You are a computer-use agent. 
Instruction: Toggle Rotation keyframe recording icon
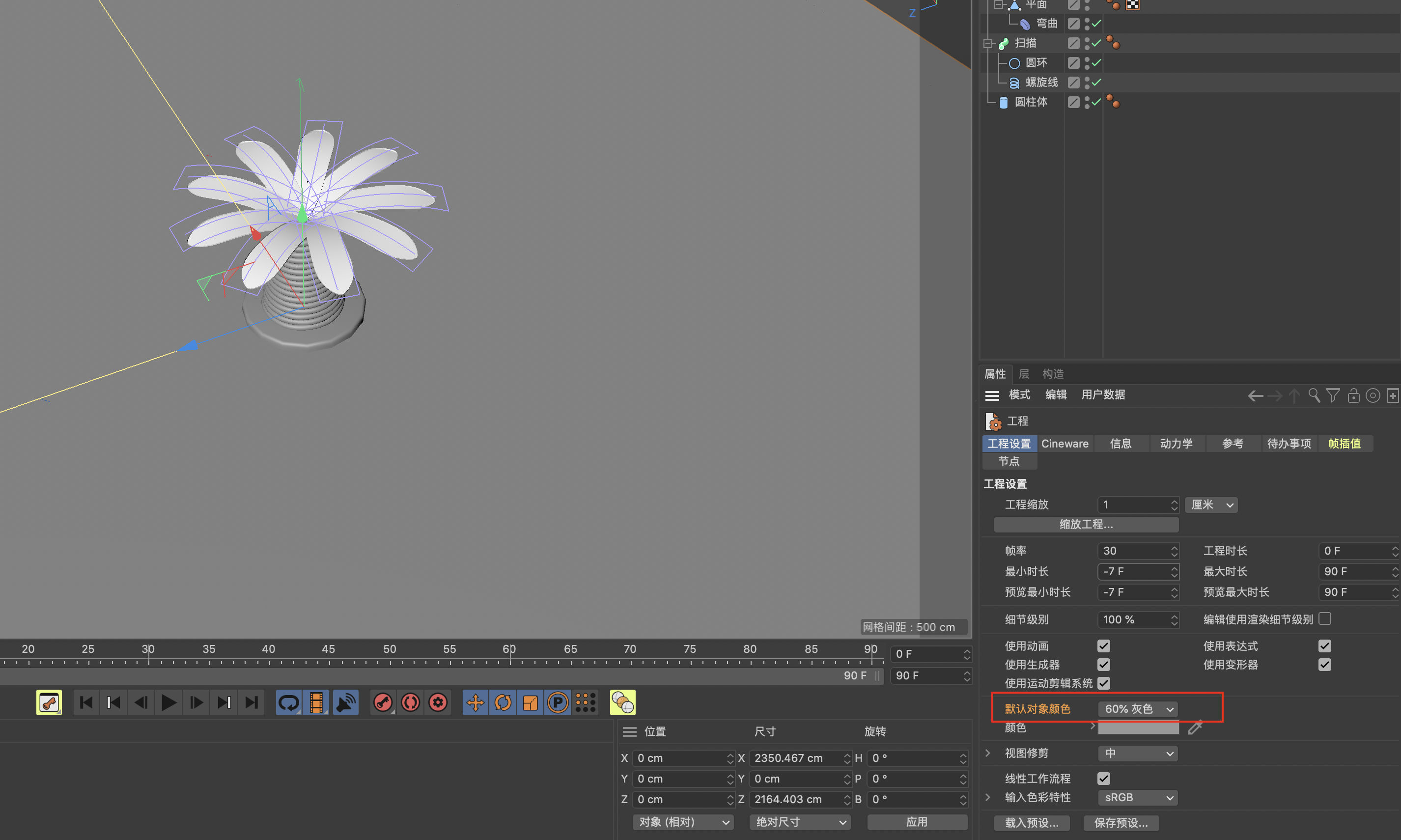click(x=503, y=702)
